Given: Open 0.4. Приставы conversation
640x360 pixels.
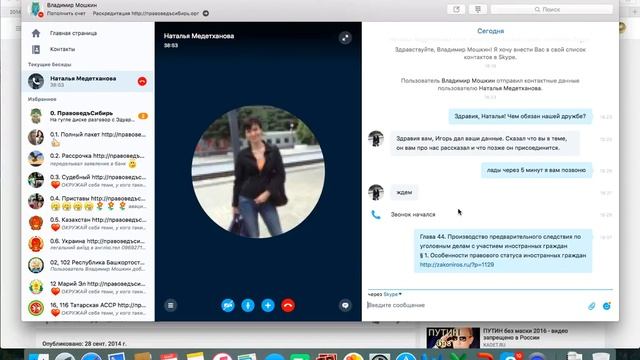Looking at the screenshot, I should click(x=87, y=202).
